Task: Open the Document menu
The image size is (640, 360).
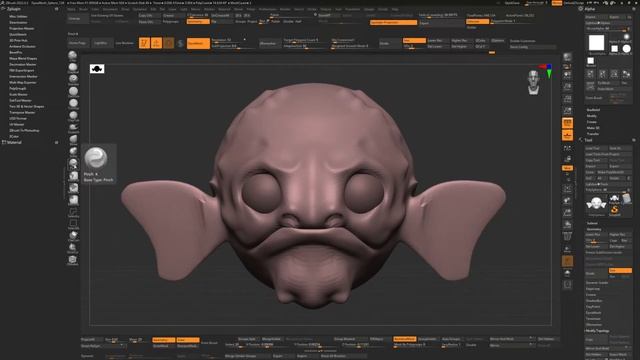Action: pyautogui.click(x=110, y=9)
